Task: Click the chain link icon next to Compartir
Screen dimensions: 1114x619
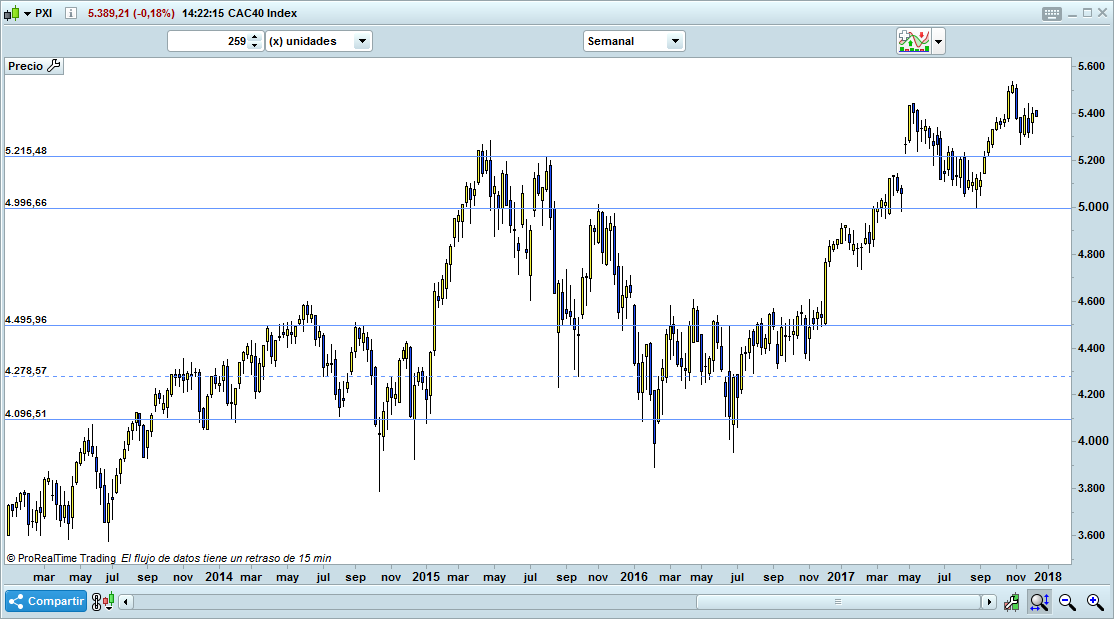Action: click(97, 602)
